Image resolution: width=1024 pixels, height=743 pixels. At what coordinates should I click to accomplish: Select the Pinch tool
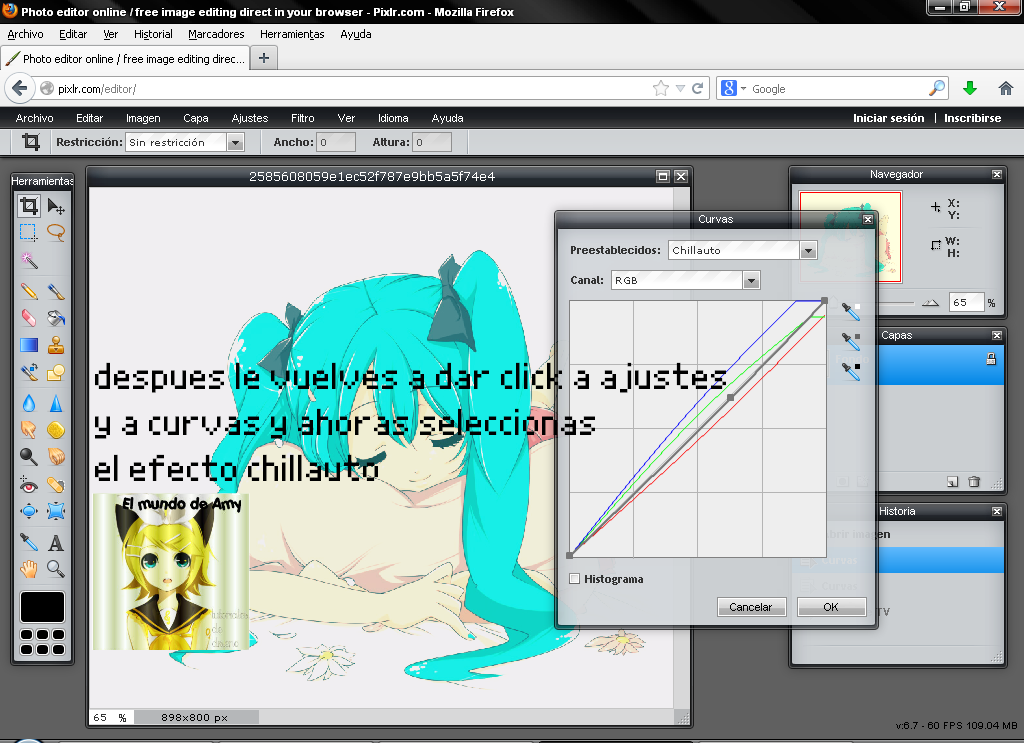[x=56, y=511]
